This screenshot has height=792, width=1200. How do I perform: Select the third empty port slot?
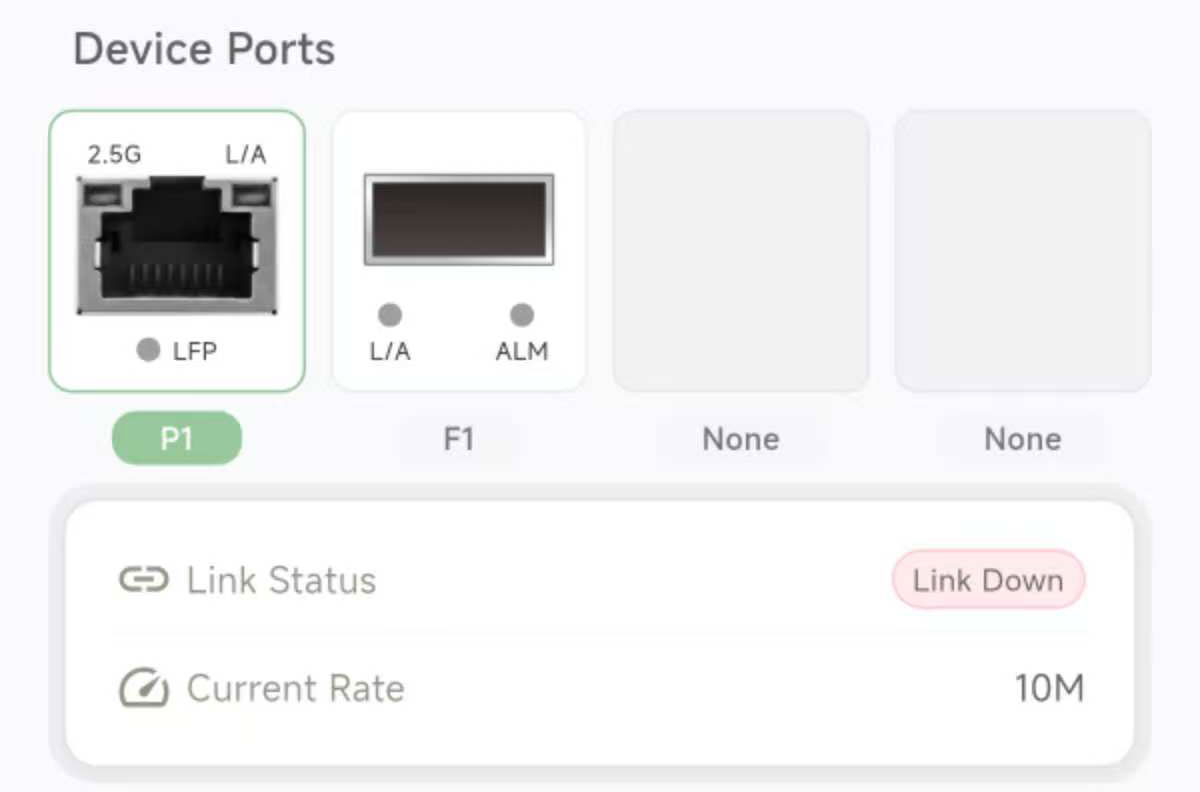click(x=740, y=250)
